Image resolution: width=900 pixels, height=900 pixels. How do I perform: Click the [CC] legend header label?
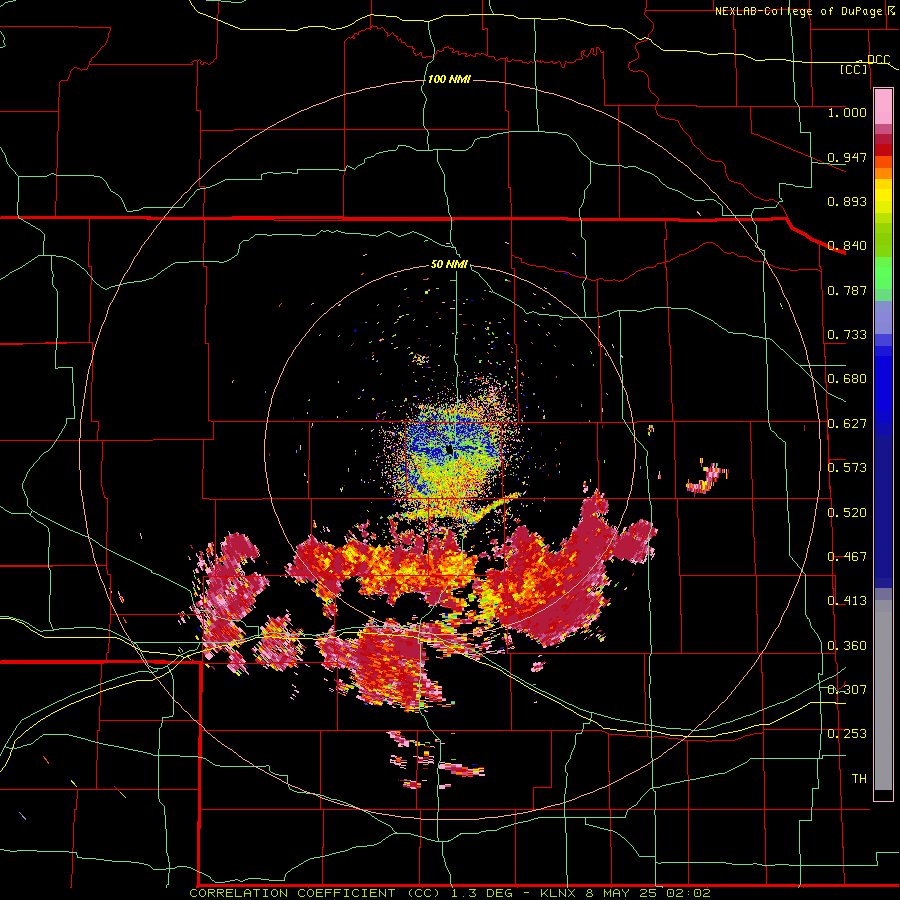coord(854,70)
